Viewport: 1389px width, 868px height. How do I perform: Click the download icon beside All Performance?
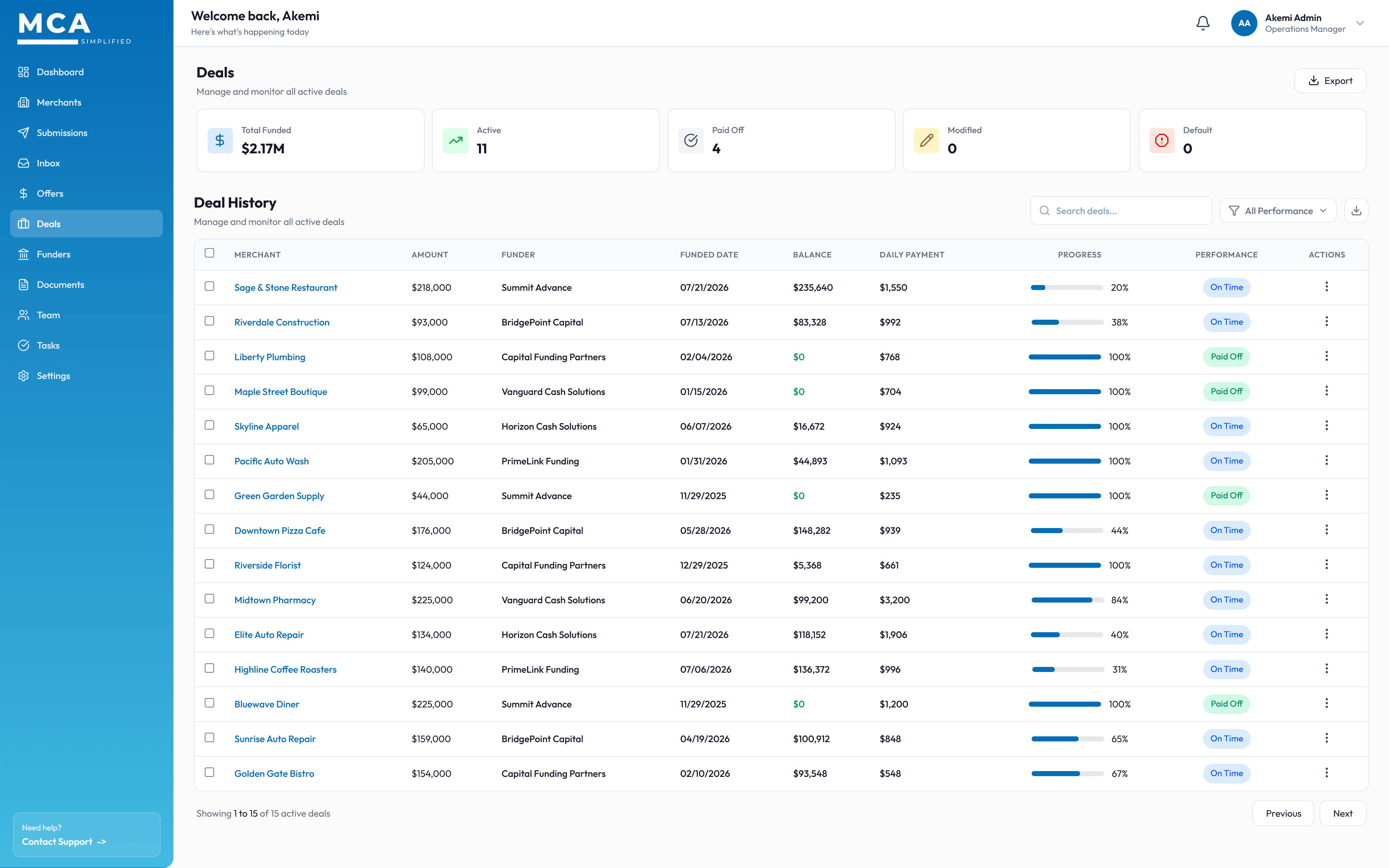(x=1356, y=211)
